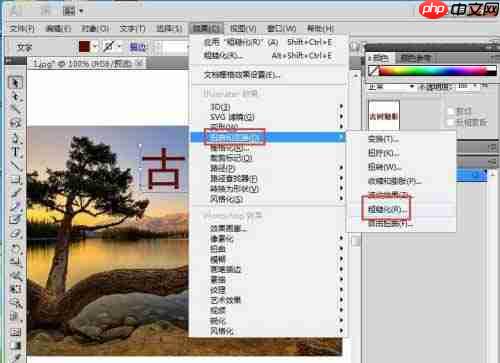Select the Selection tool (black arrow)
This screenshot has width=500, height=363.
(15, 83)
